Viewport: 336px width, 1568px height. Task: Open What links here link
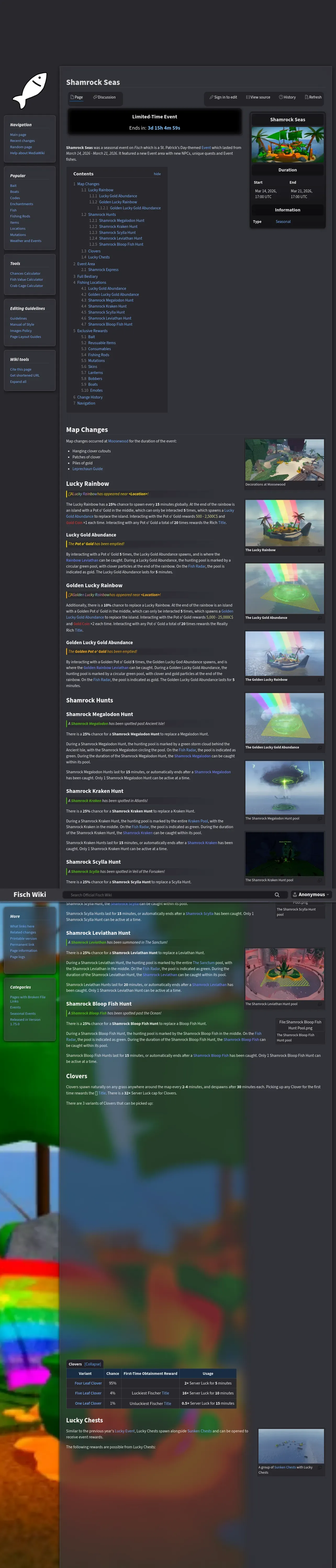pyautogui.click(x=22, y=926)
